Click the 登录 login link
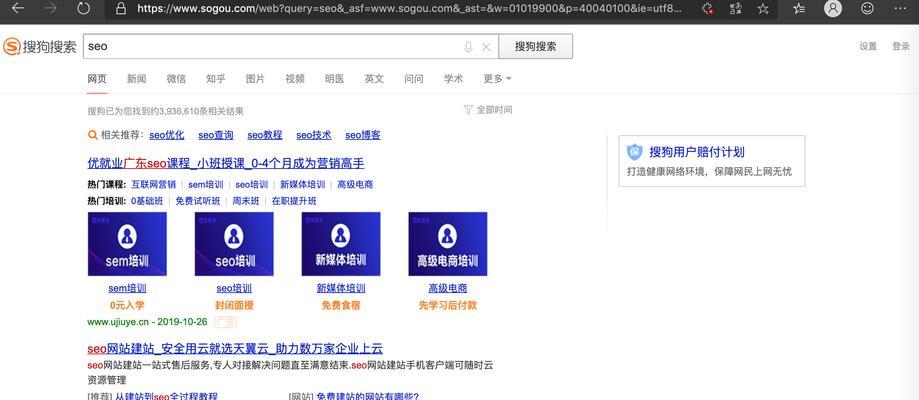 point(901,47)
